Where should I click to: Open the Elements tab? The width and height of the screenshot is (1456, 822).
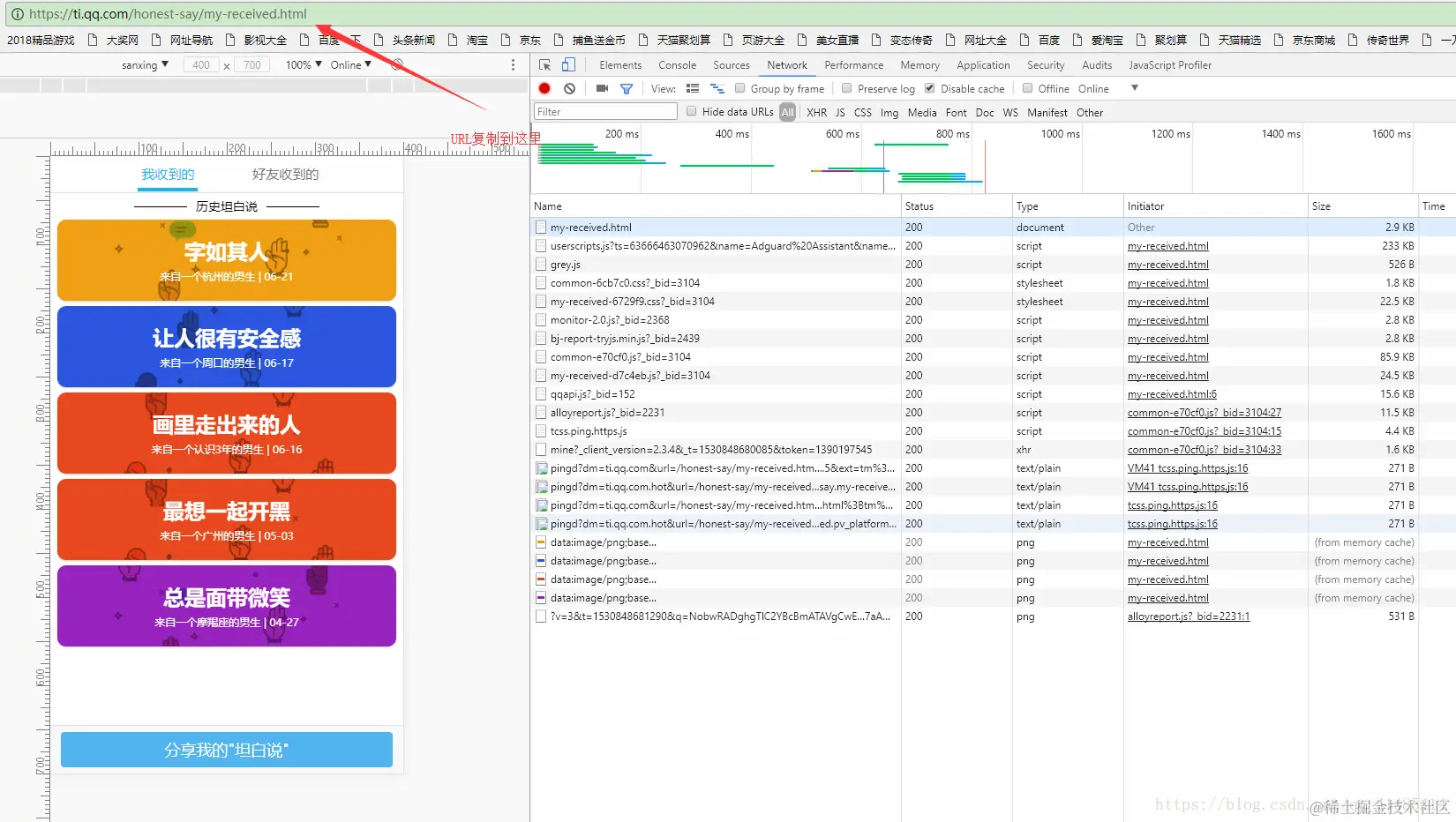coord(620,65)
